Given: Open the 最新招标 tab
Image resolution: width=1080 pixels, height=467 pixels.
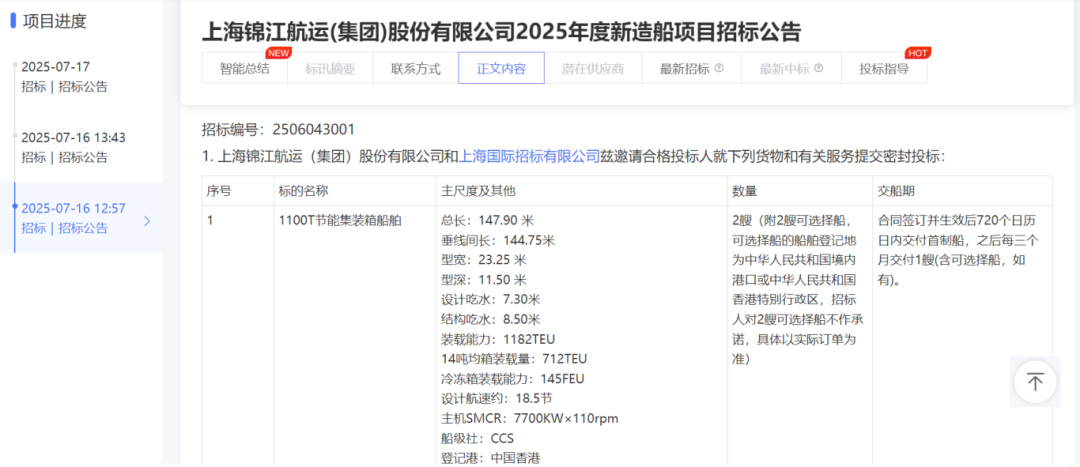Looking at the screenshot, I should 692,68.
